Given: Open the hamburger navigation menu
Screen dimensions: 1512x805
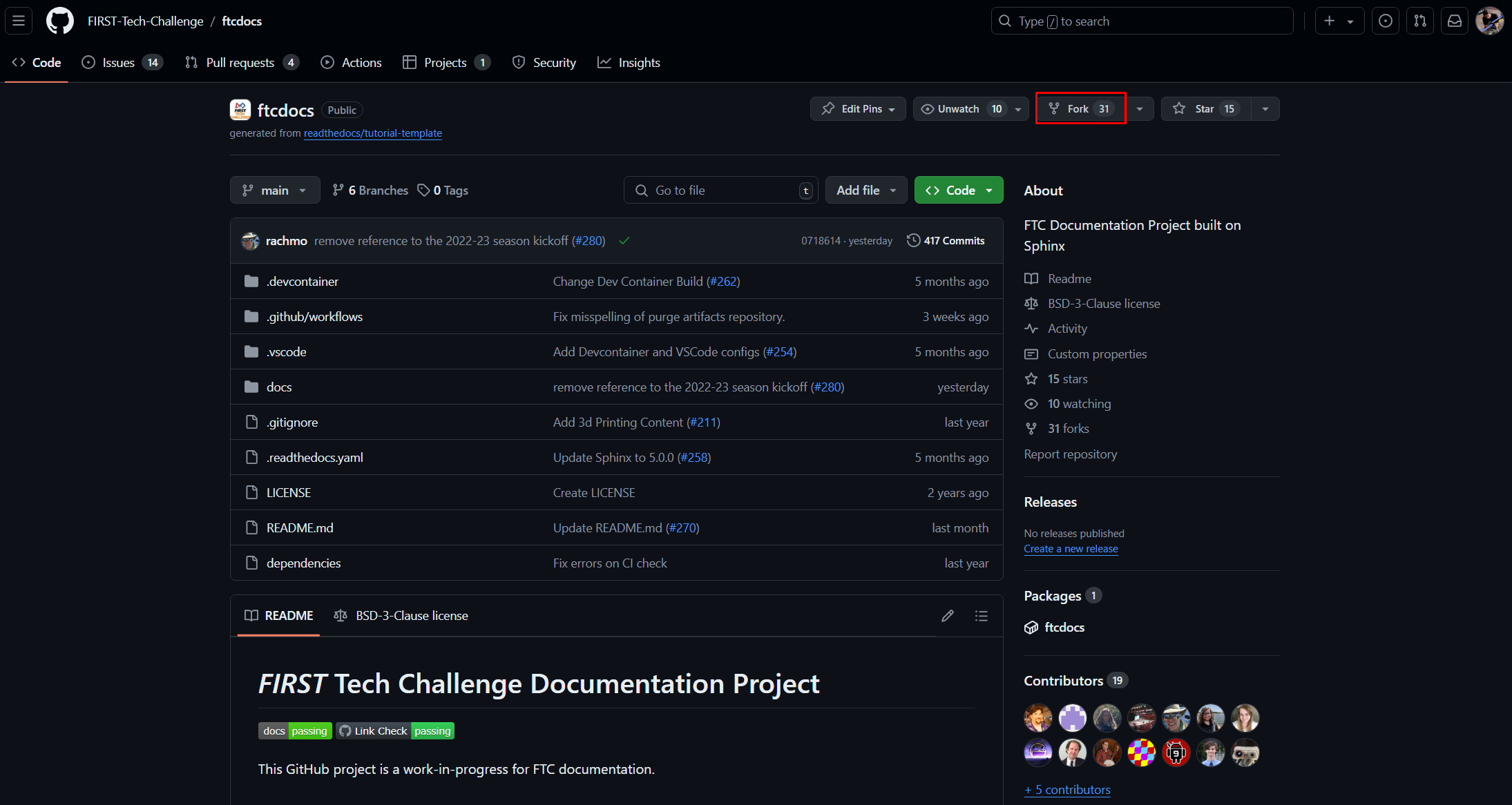Looking at the screenshot, I should tap(19, 21).
